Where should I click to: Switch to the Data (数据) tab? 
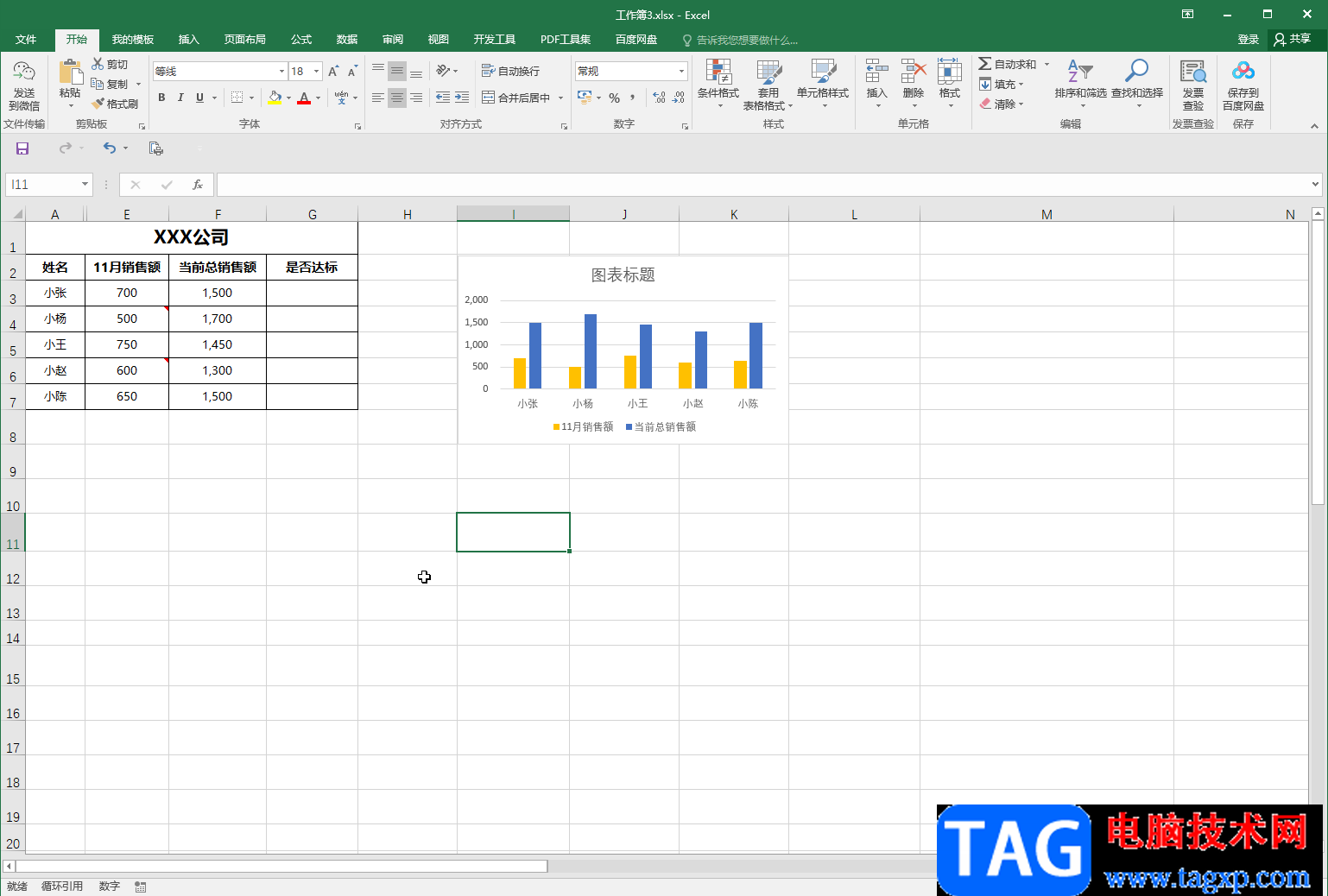pos(347,40)
